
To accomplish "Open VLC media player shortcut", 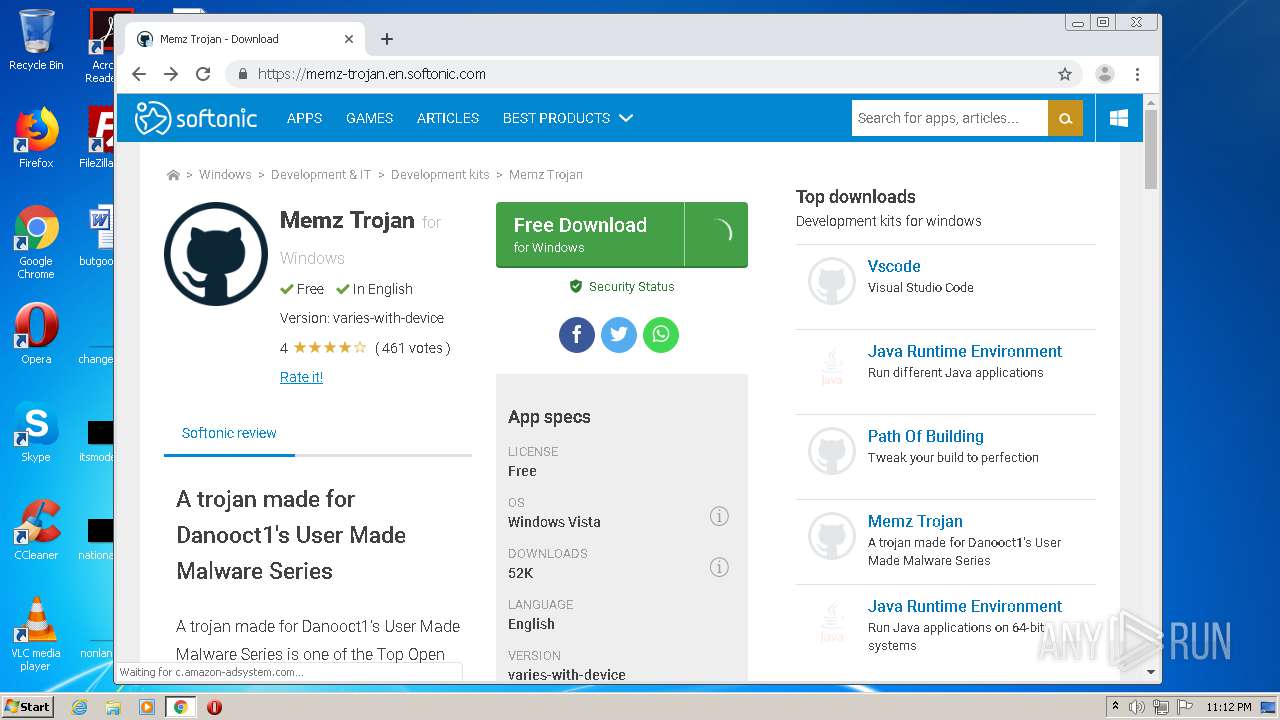I will click(x=36, y=634).
